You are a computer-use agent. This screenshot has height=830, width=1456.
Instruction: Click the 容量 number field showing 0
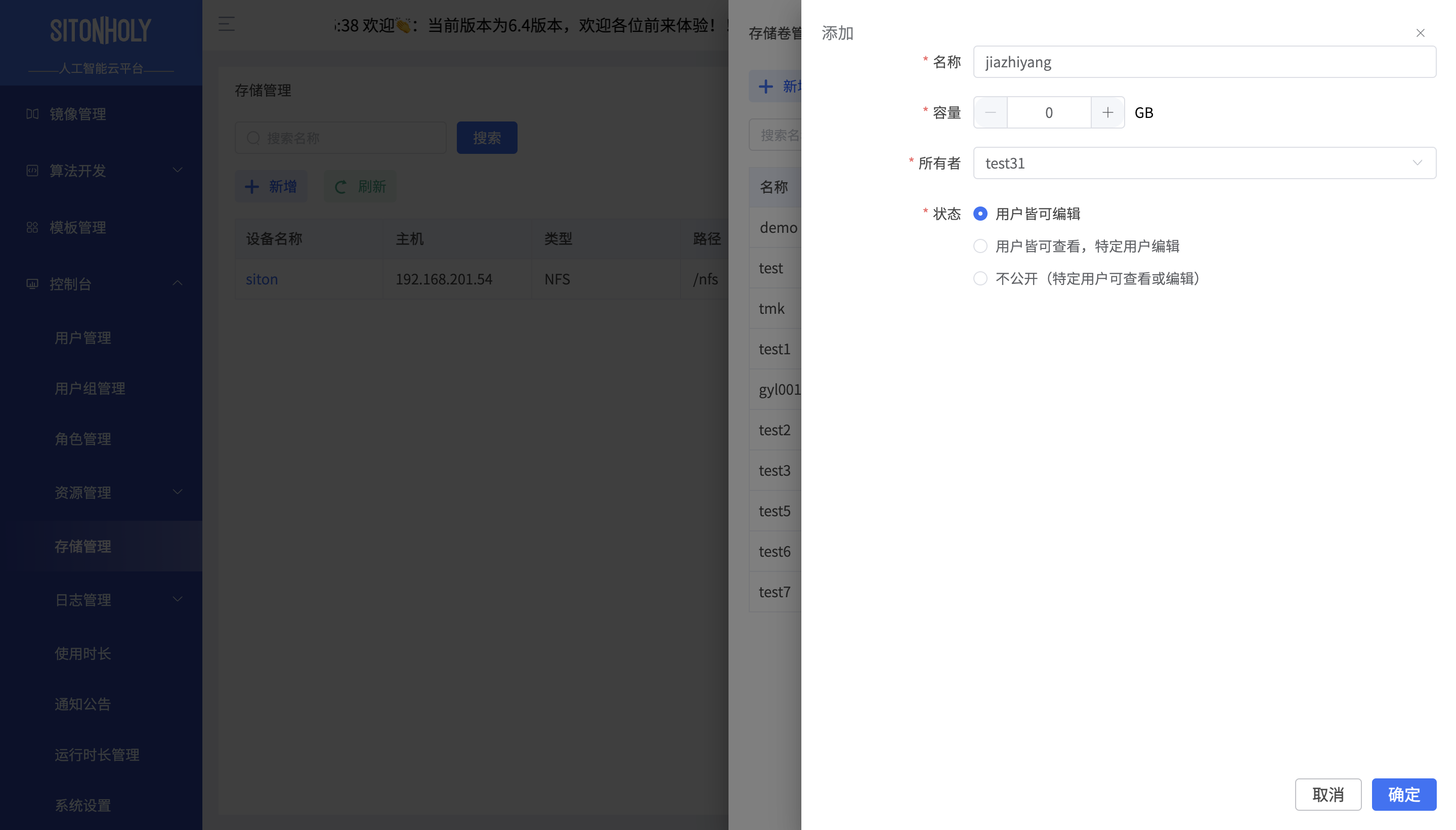1049,112
